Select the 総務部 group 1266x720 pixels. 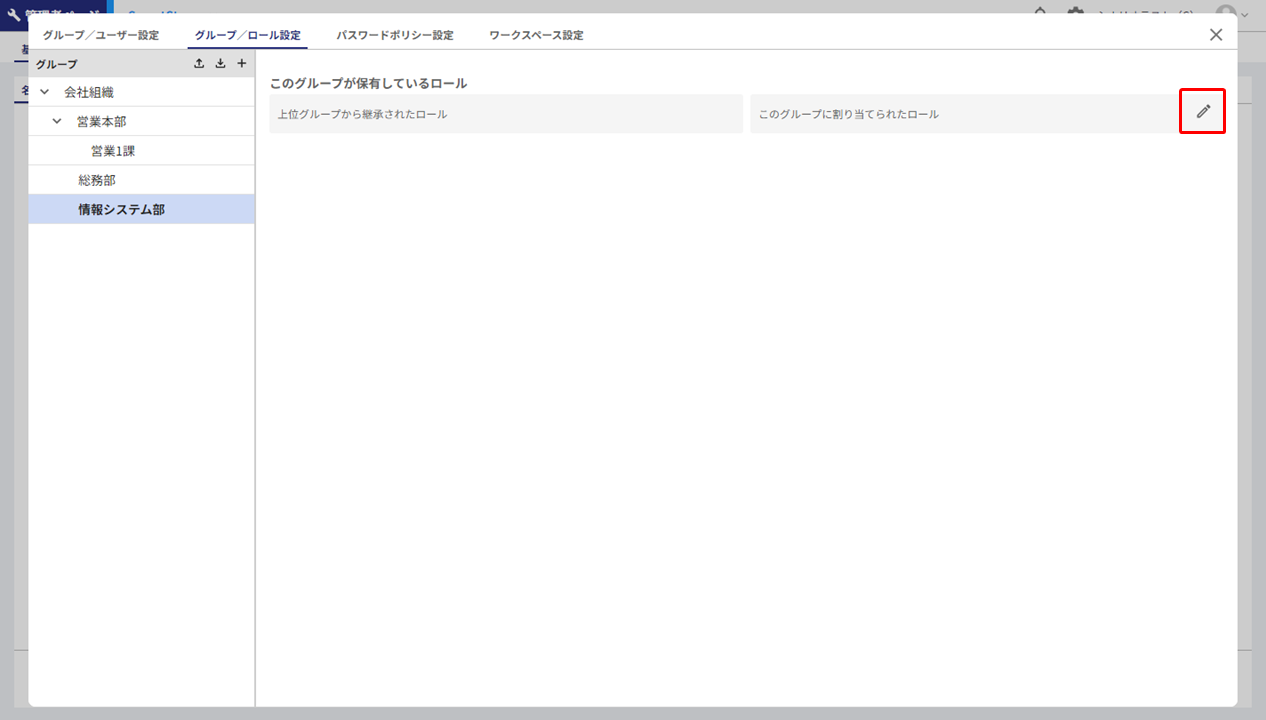tap(97, 180)
